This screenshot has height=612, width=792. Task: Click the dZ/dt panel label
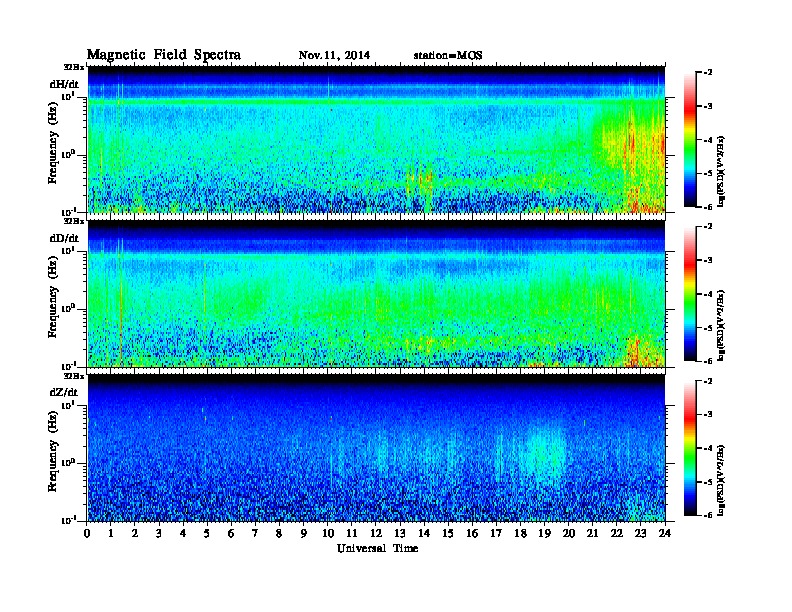coord(64,392)
